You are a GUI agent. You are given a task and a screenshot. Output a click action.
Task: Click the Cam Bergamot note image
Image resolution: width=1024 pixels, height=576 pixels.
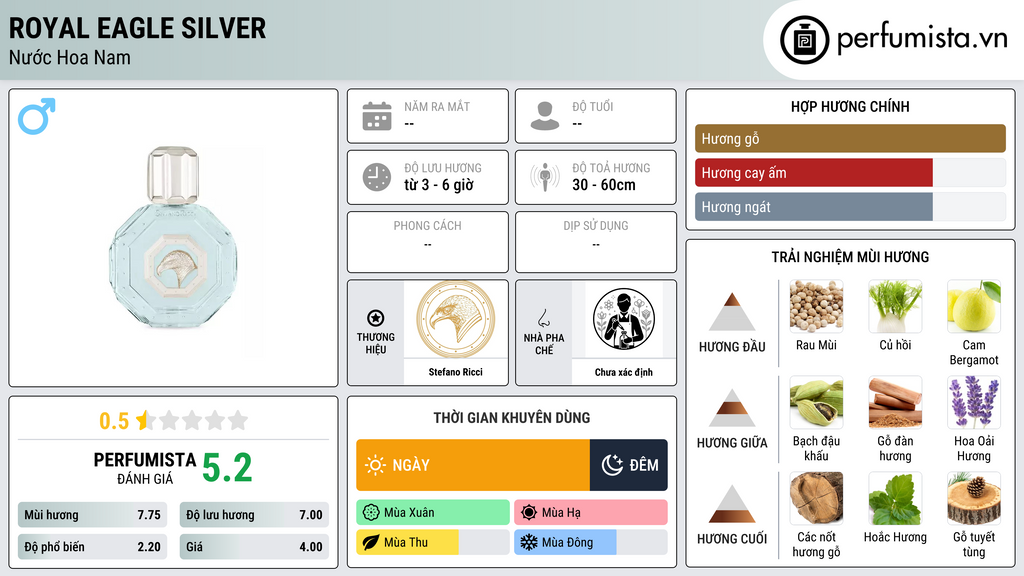click(974, 306)
